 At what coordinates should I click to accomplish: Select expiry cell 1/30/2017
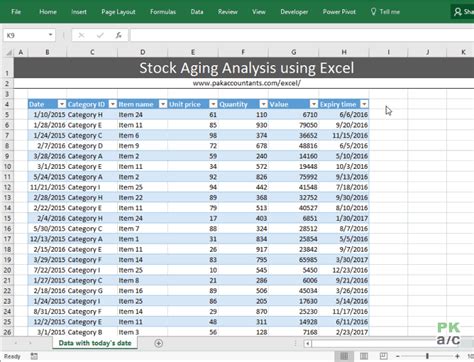click(x=344, y=218)
